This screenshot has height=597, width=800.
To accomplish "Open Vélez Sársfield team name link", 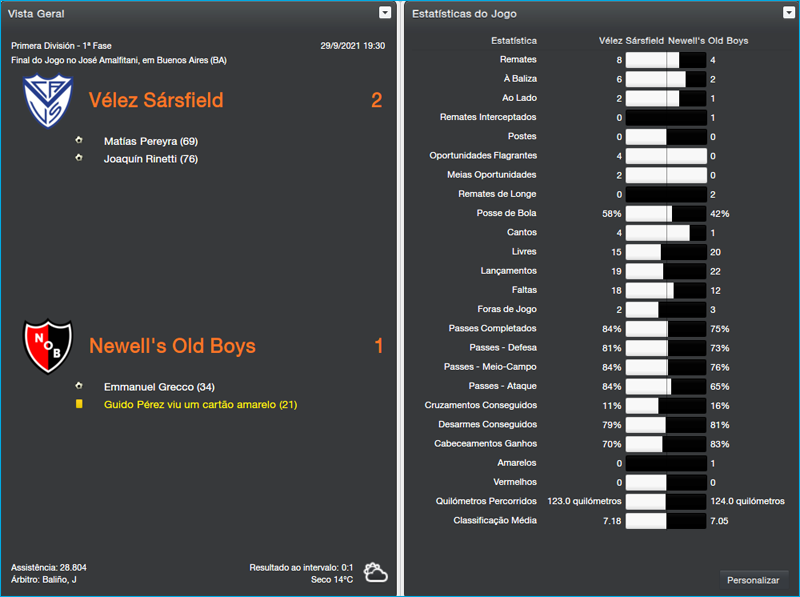I will (156, 100).
